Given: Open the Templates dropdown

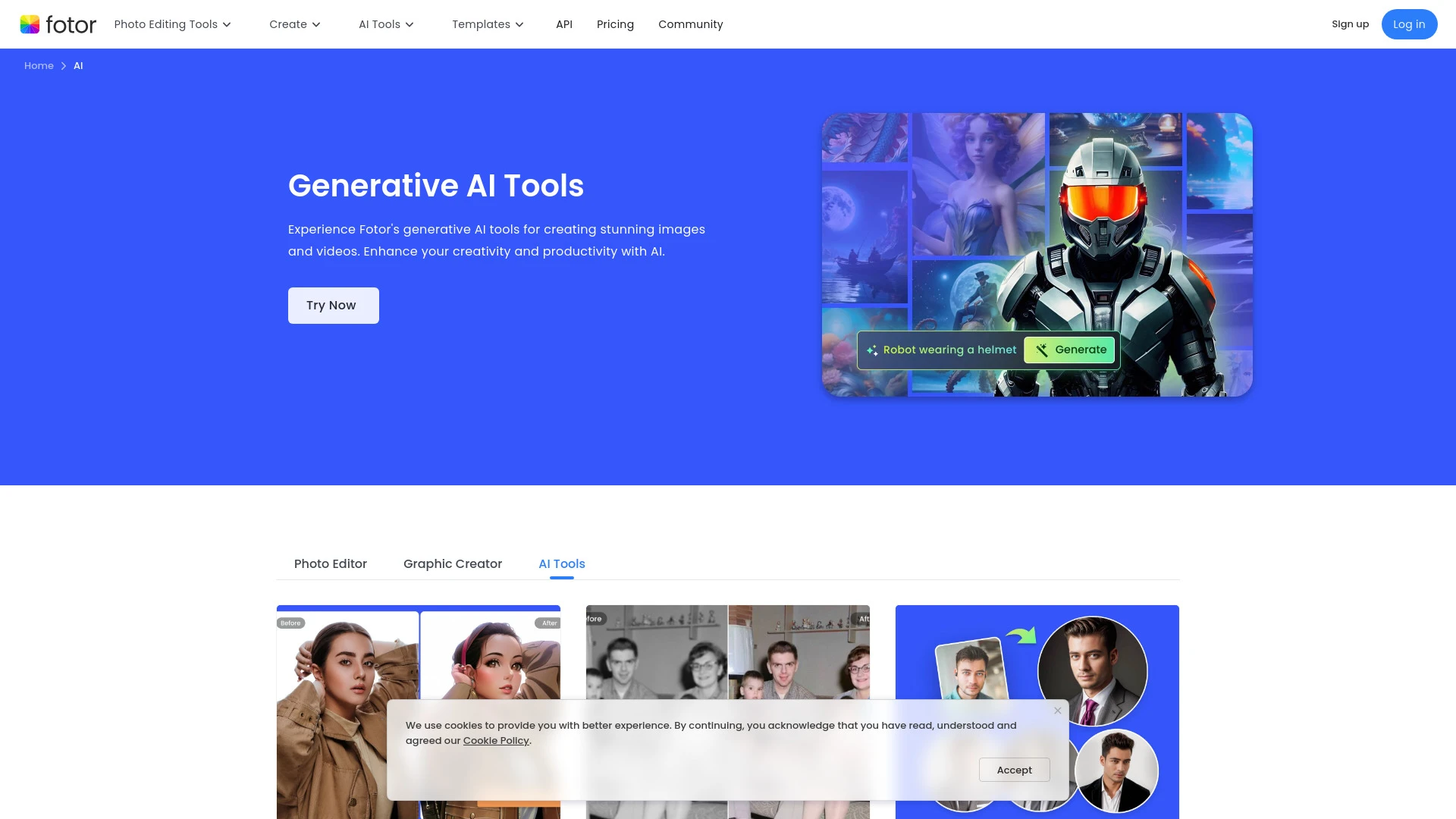Looking at the screenshot, I should pos(488,24).
